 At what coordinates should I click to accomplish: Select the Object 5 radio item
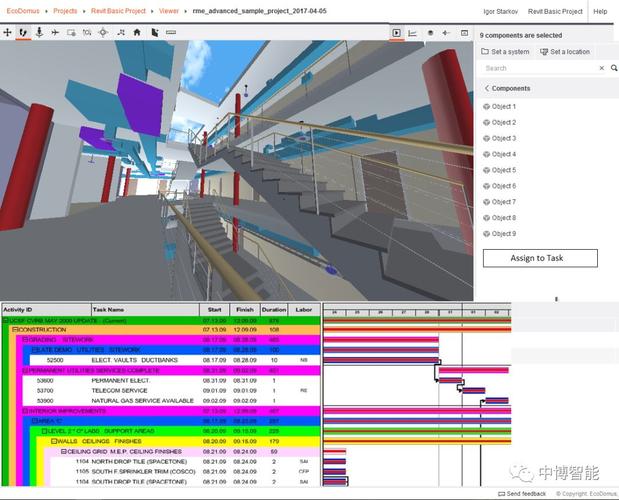(487, 170)
